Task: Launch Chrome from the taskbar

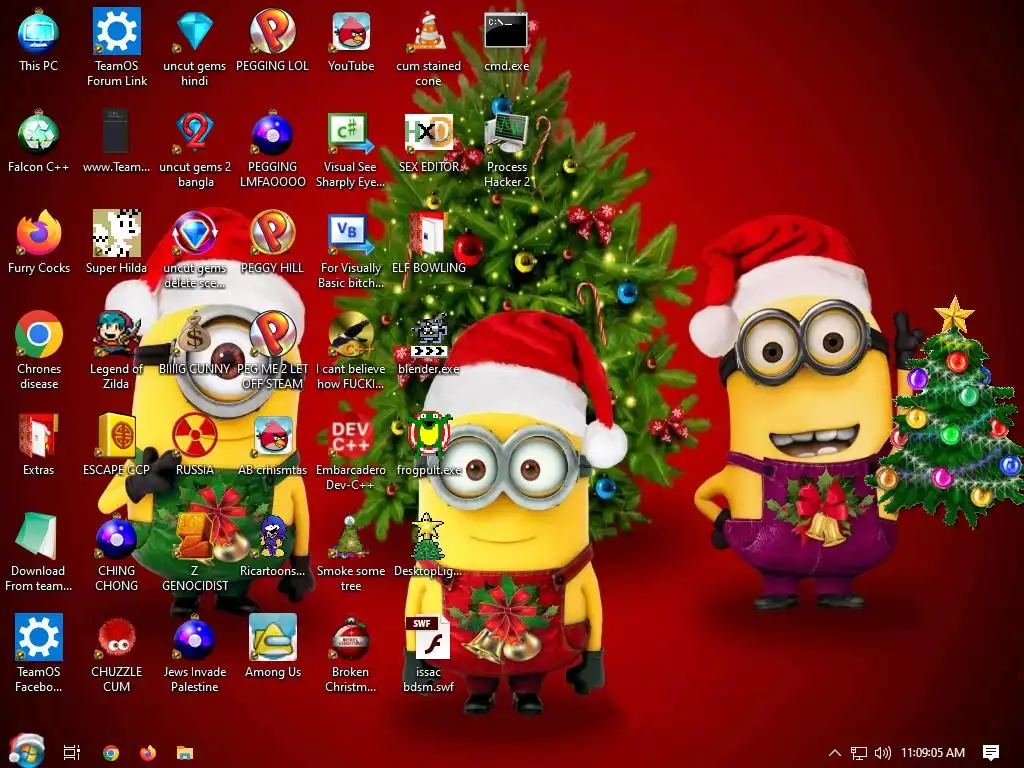Action: [111, 752]
